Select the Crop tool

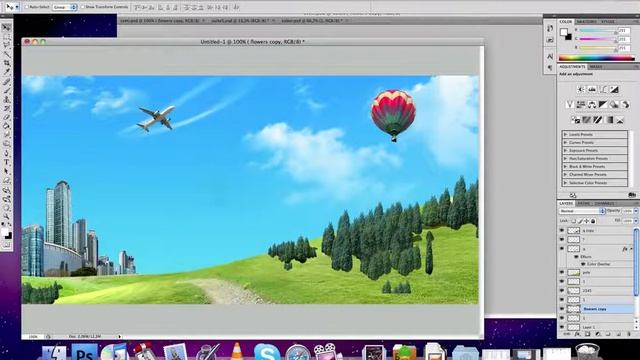pos(7,63)
